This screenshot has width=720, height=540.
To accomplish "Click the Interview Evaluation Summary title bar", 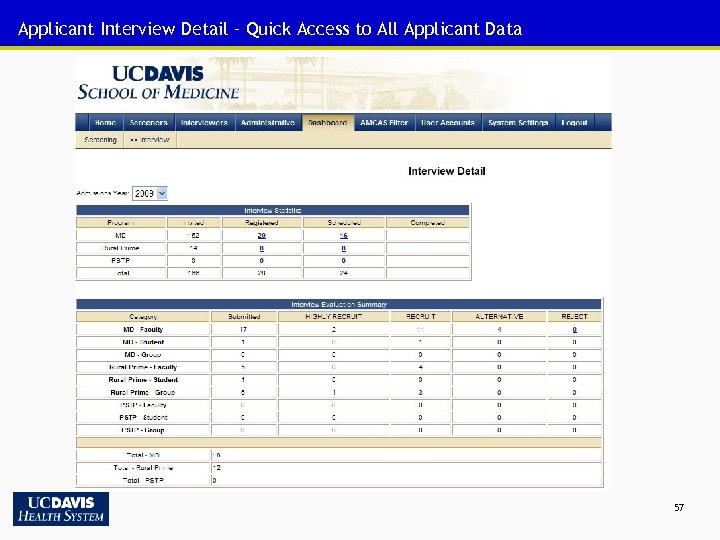I will coord(339,304).
